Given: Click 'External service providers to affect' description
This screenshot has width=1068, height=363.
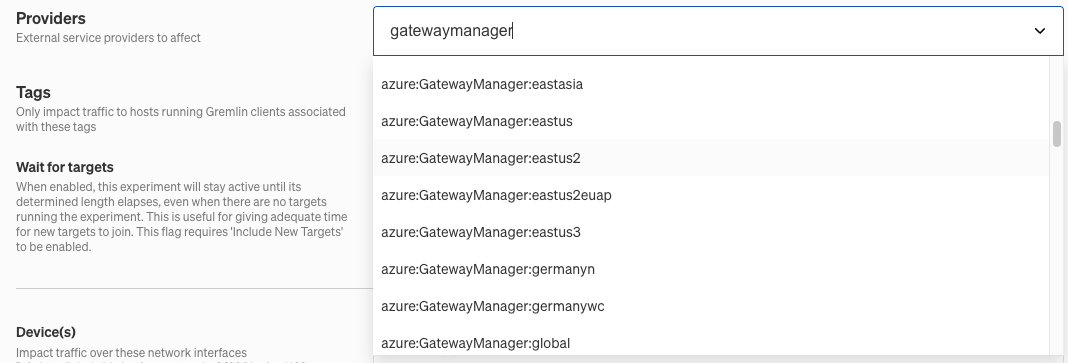Looking at the screenshot, I should (x=108, y=37).
